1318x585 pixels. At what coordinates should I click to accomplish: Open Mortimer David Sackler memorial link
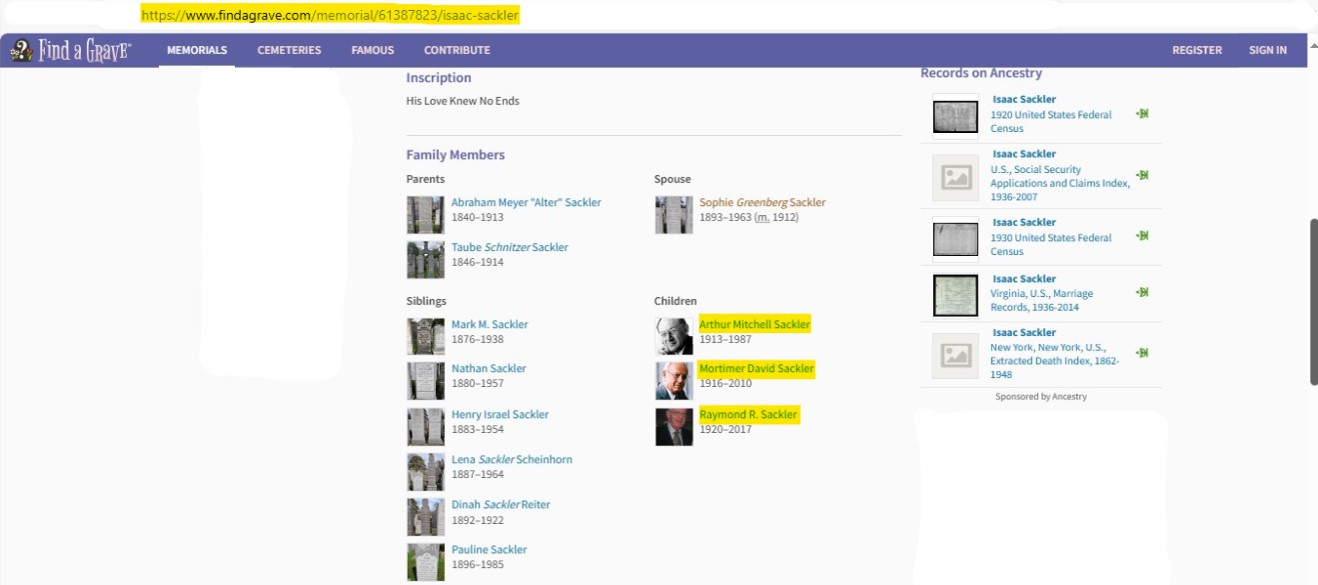(757, 368)
